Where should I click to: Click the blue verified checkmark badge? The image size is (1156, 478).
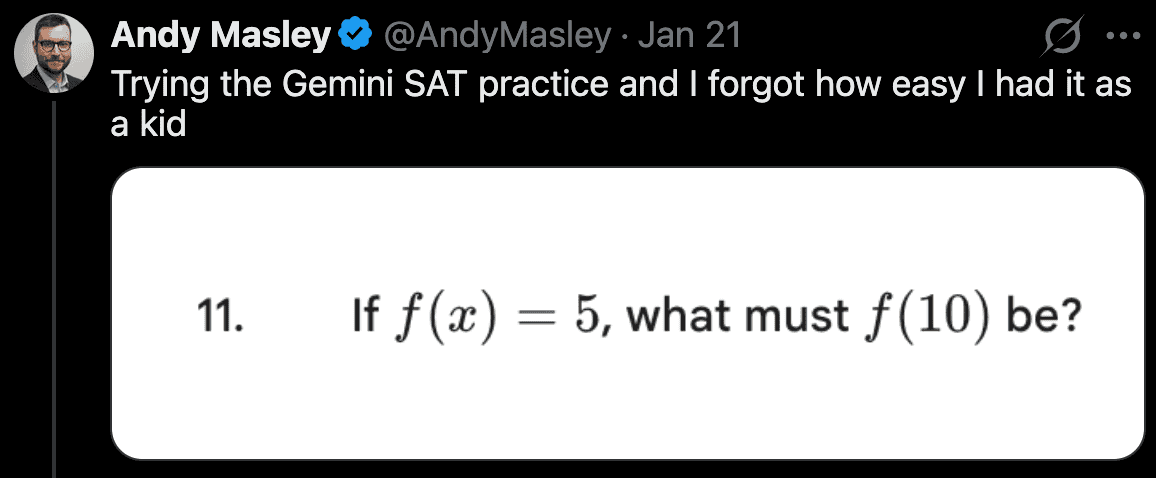click(352, 37)
